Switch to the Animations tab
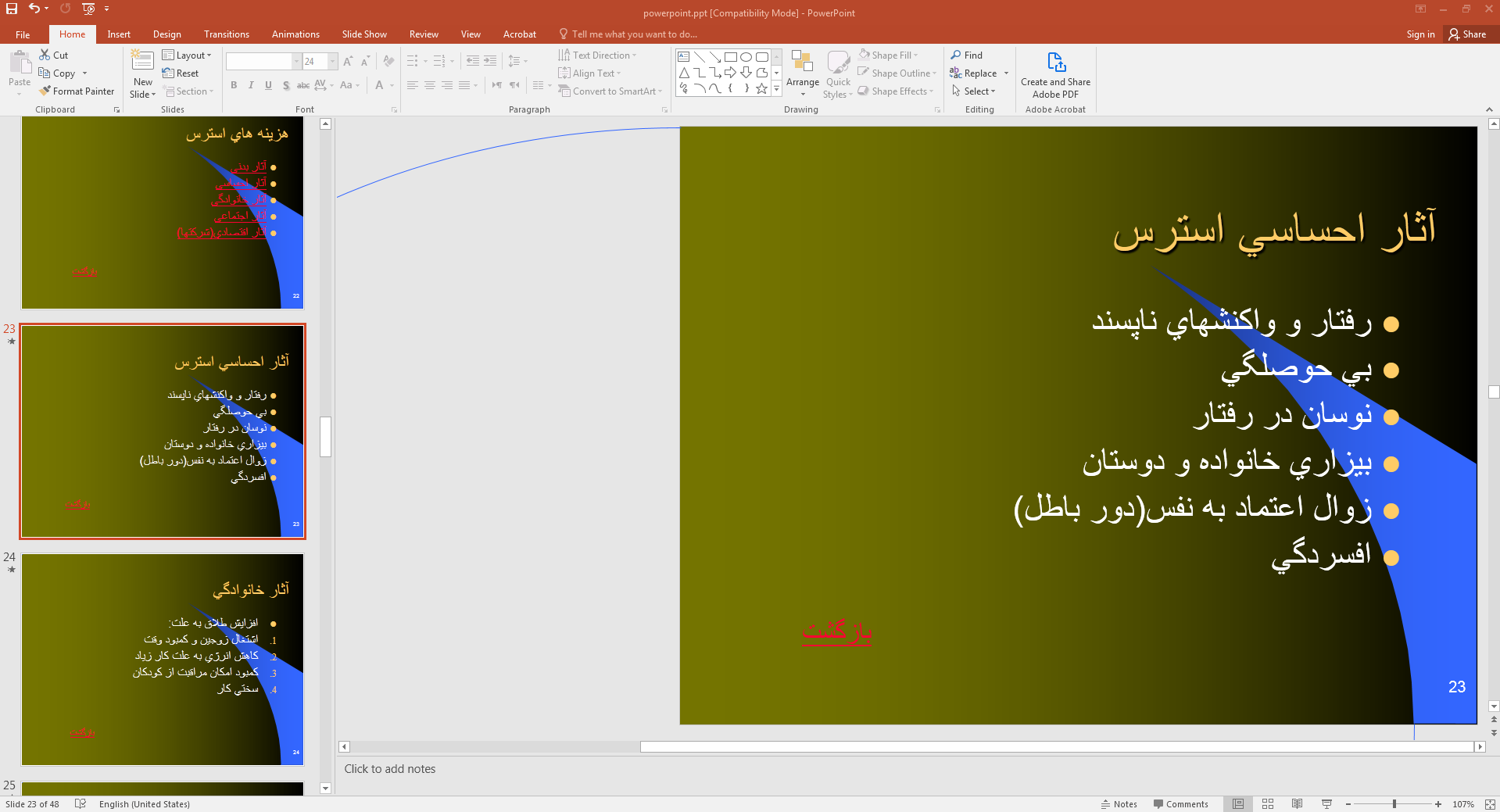The height and width of the screenshot is (812, 1500). tap(295, 34)
